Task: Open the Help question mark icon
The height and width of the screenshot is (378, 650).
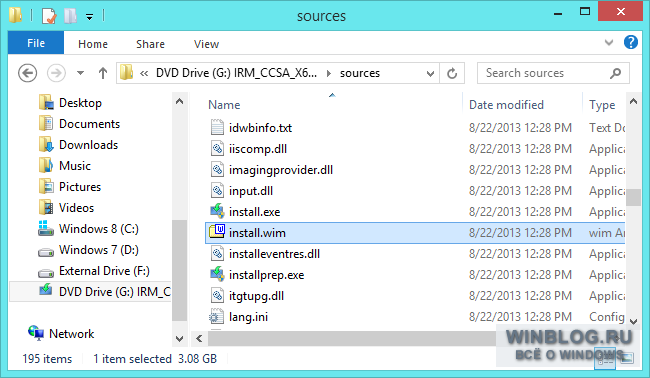Action: pos(631,42)
